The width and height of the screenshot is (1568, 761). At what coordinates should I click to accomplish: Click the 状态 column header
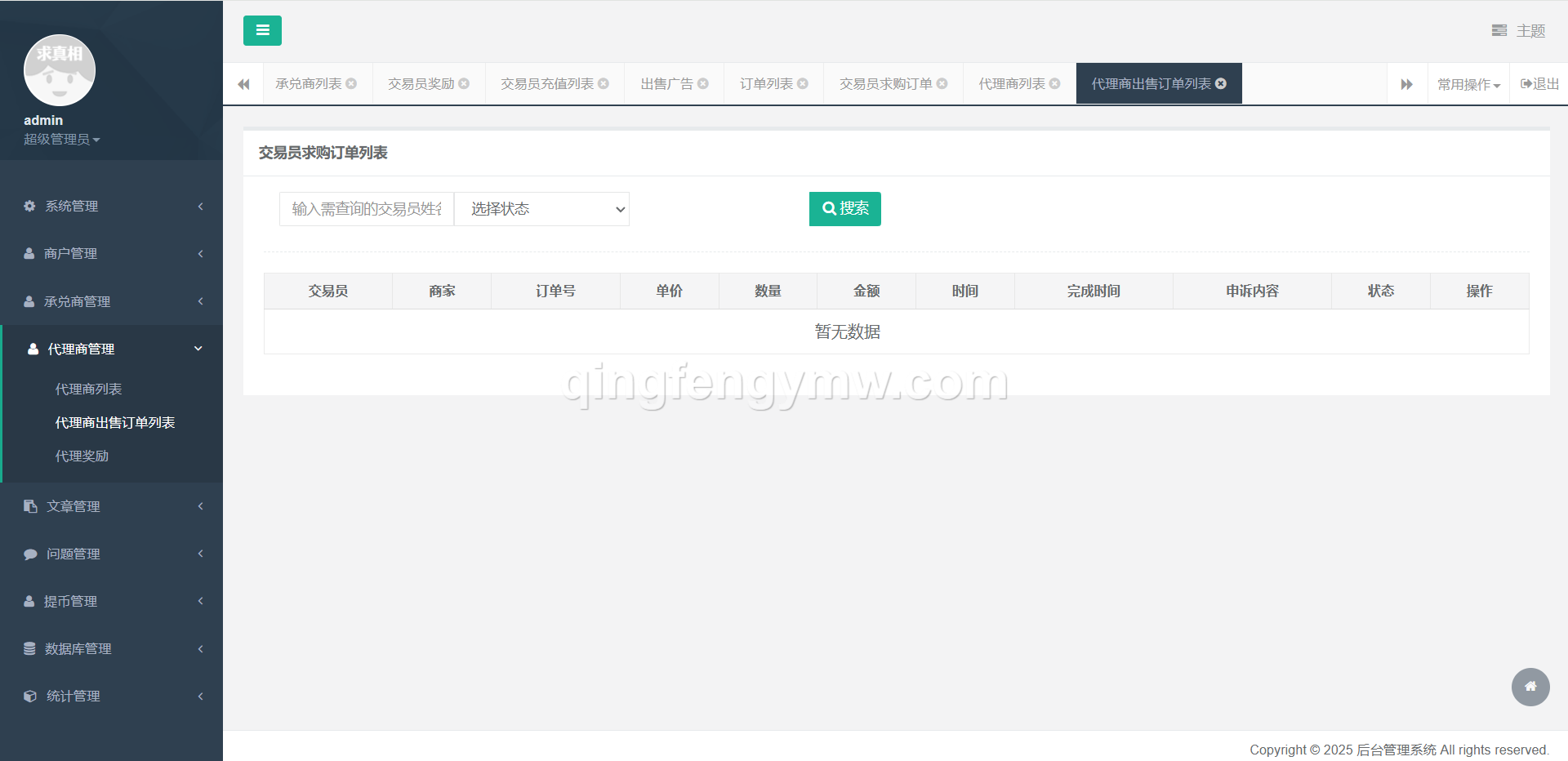tap(1381, 291)
